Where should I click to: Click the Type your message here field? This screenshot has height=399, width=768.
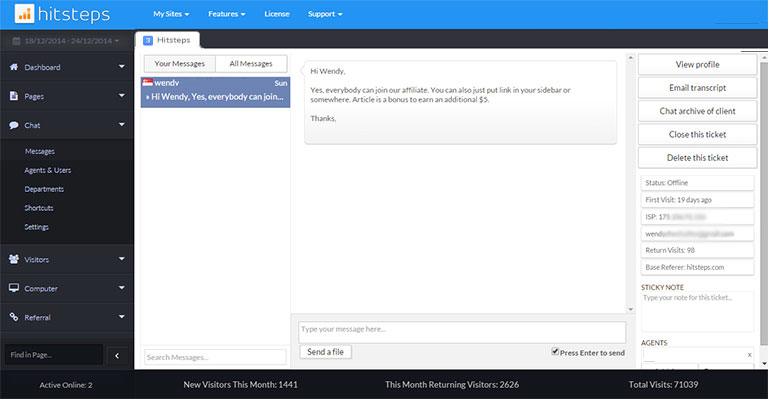pyautogui.click(x=462, y=332)
